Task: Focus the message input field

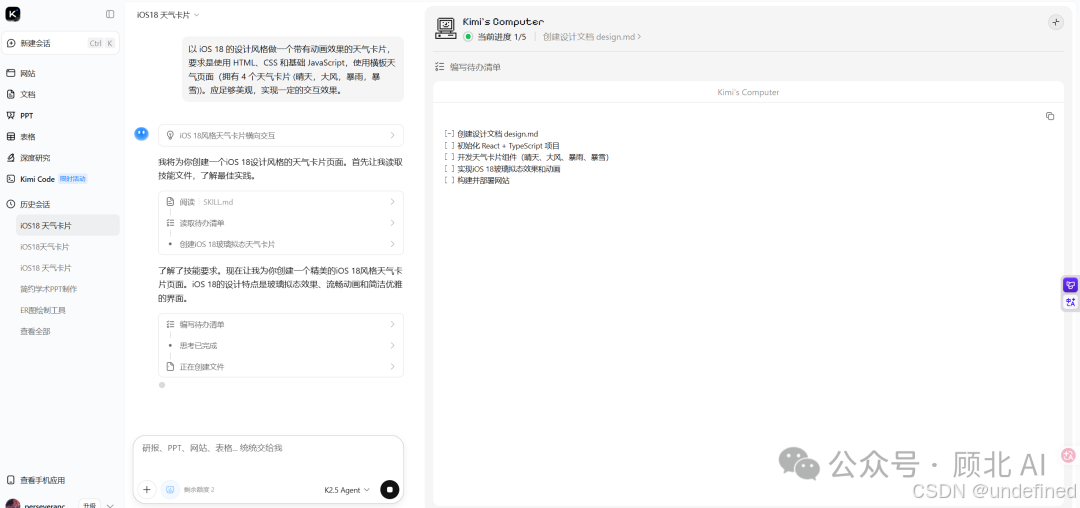Action: click(268, 448)
